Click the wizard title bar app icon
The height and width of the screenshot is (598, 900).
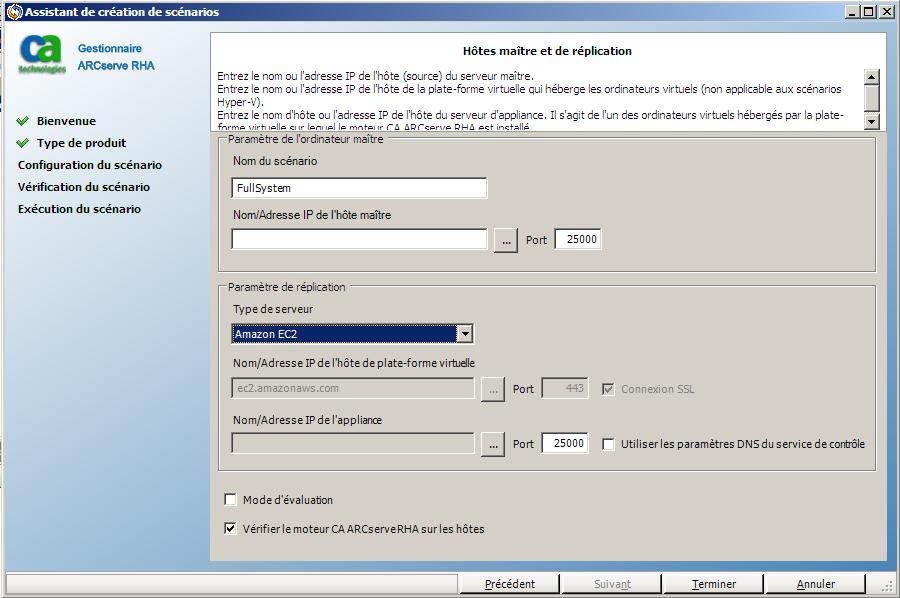(x=14, y=11)
